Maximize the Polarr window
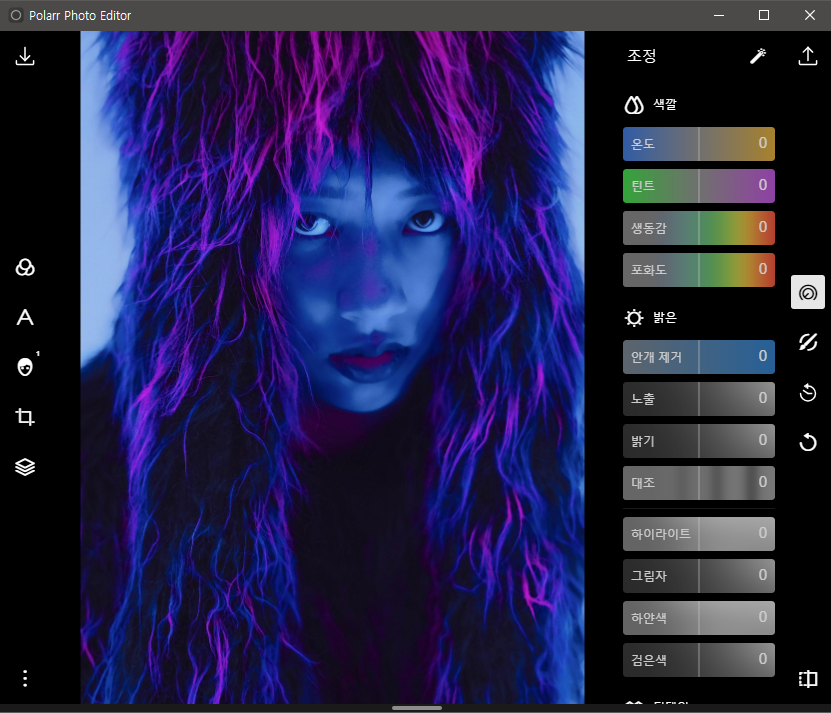 pyautogui.click(x=764, y=15)
